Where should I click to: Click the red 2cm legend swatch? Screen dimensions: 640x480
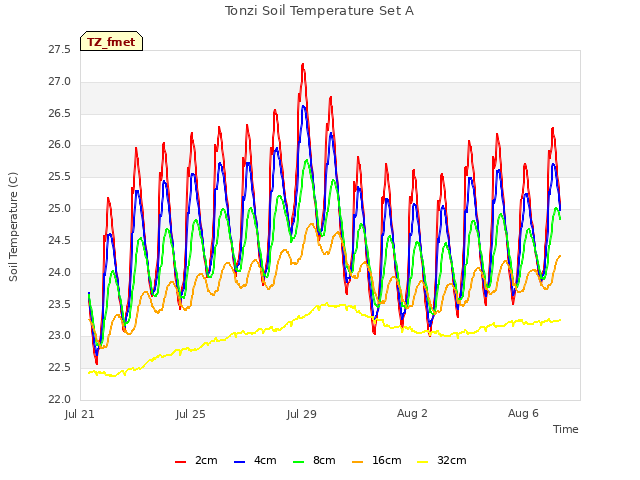180,462
